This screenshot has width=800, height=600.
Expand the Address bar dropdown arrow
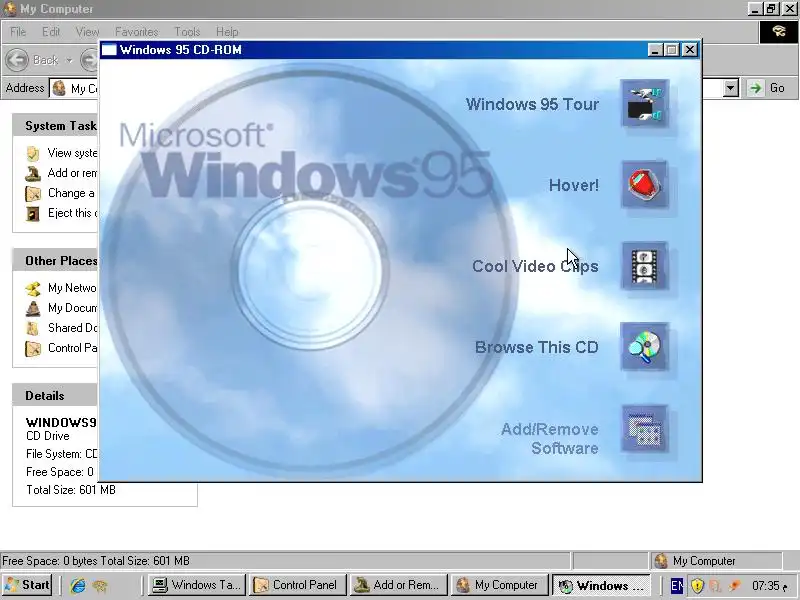(731, 88)
